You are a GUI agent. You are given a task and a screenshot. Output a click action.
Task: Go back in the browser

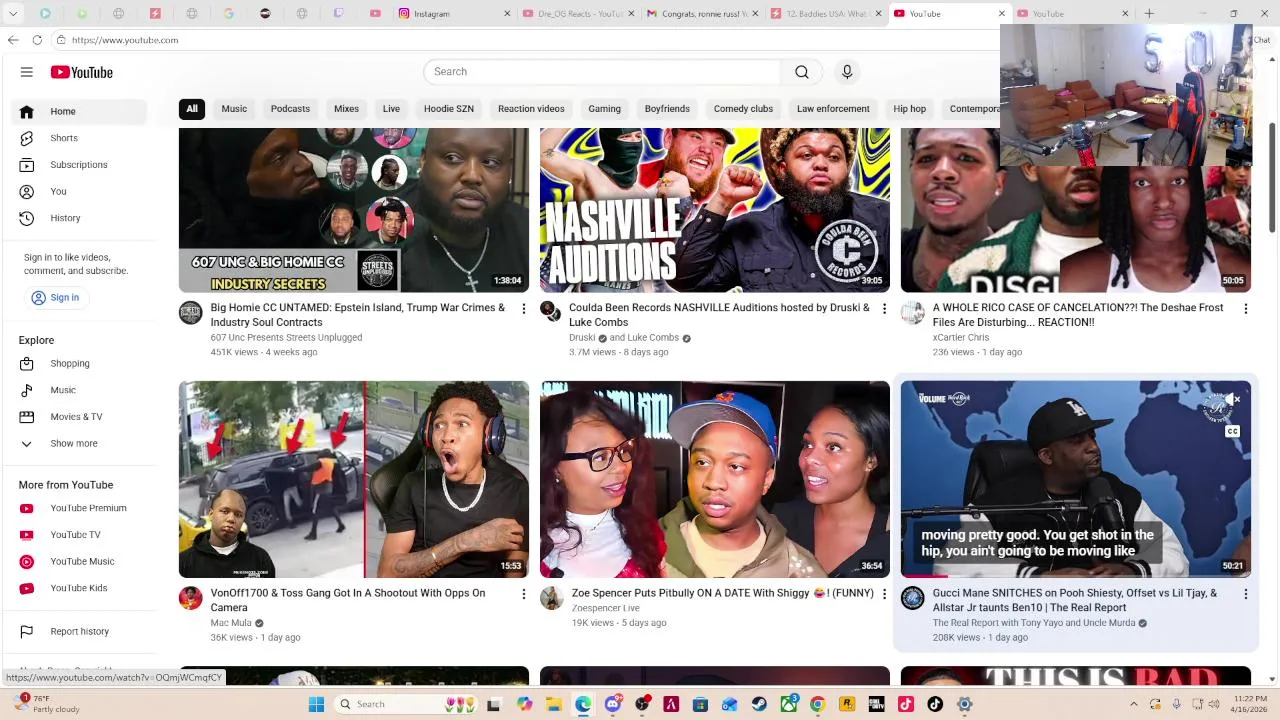pos(13,40)
